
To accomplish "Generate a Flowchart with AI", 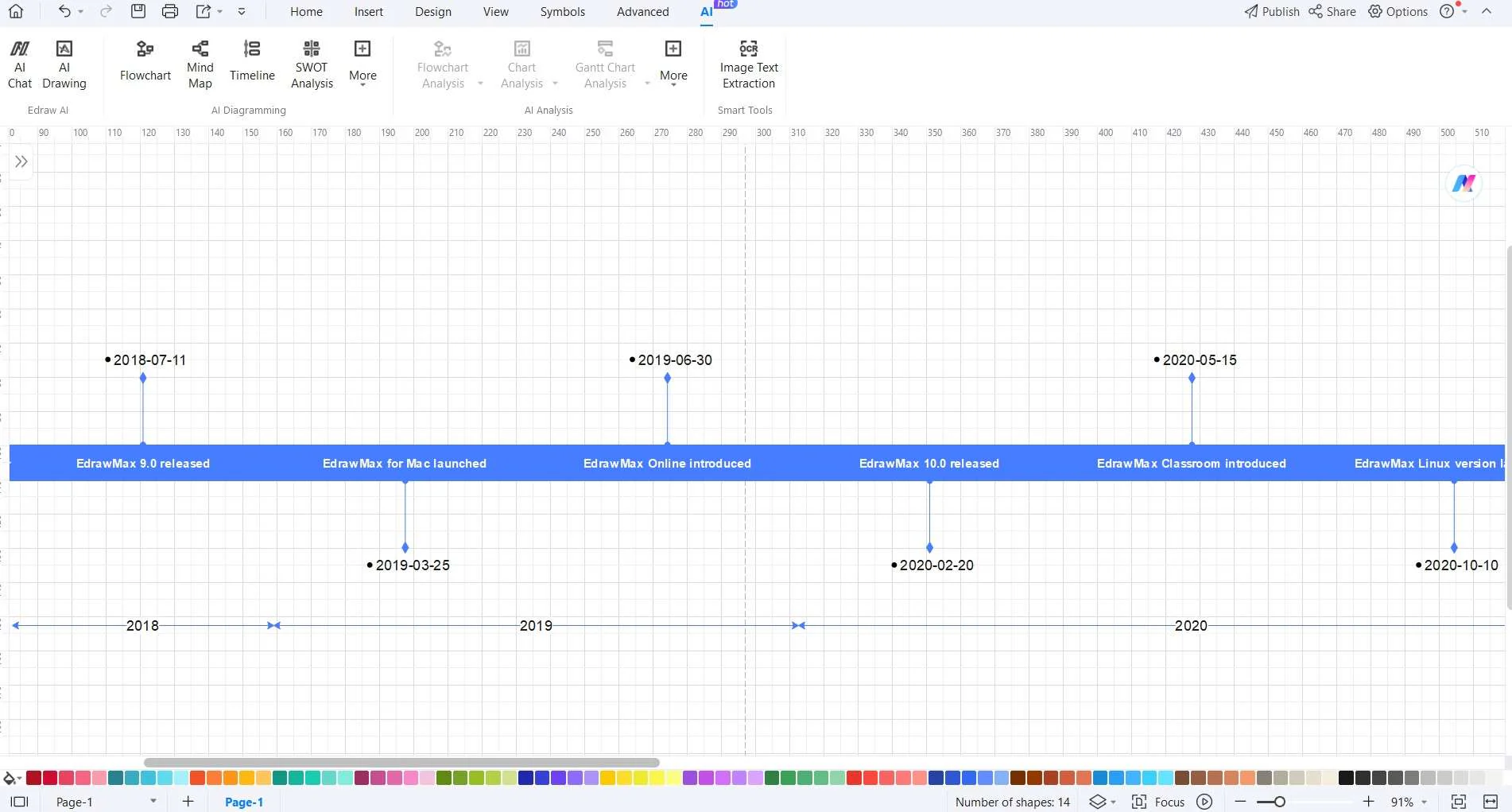I will tap(145, 62).
